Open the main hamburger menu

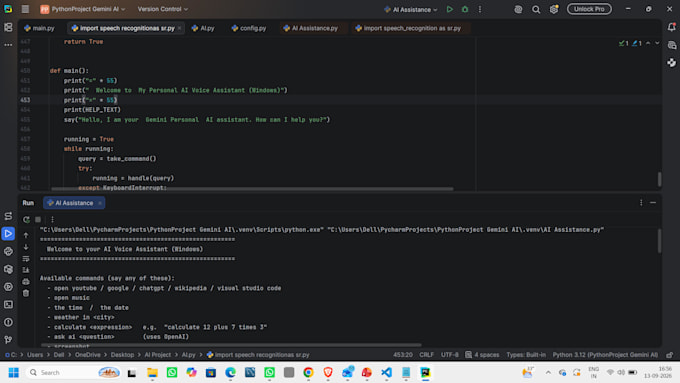point(25,9)
